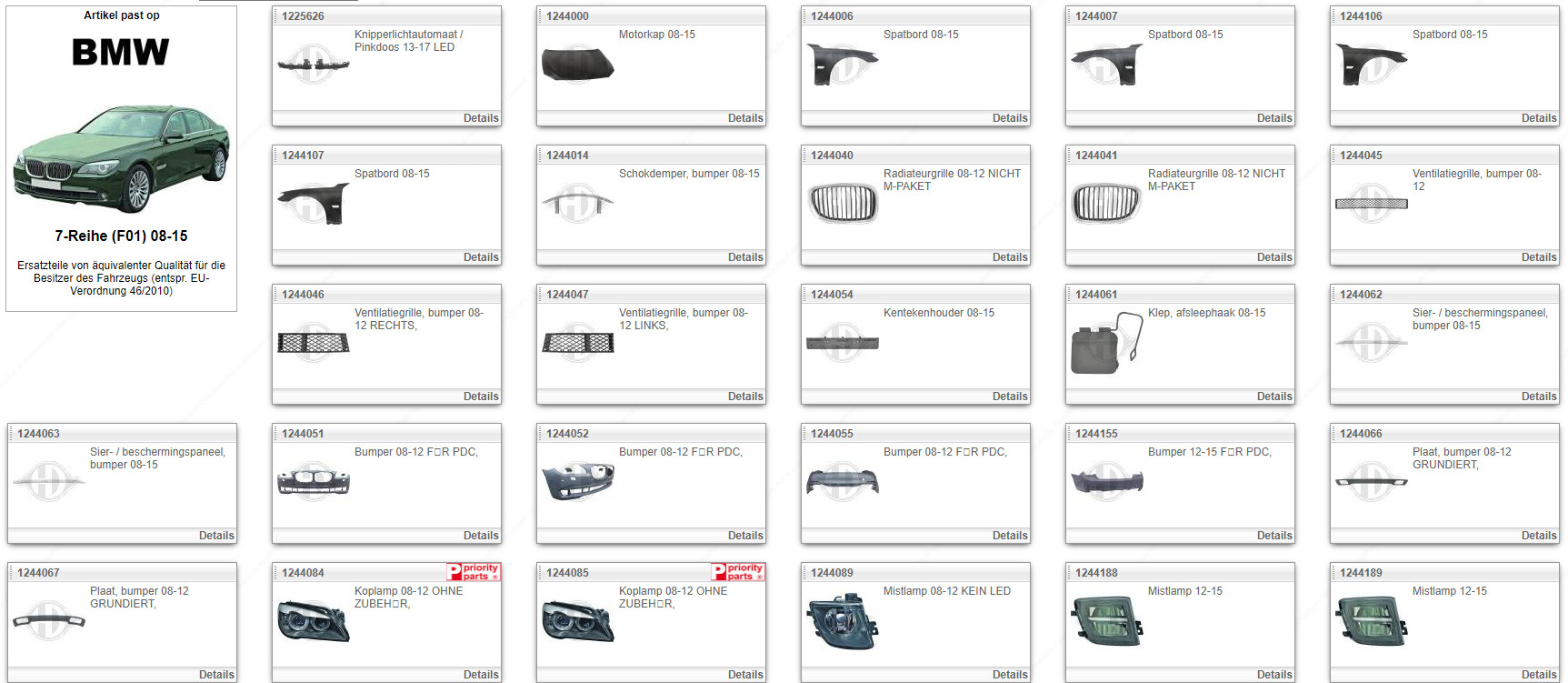
Task: Click the priority parts badge on 1244085
Action: point(738,572)
